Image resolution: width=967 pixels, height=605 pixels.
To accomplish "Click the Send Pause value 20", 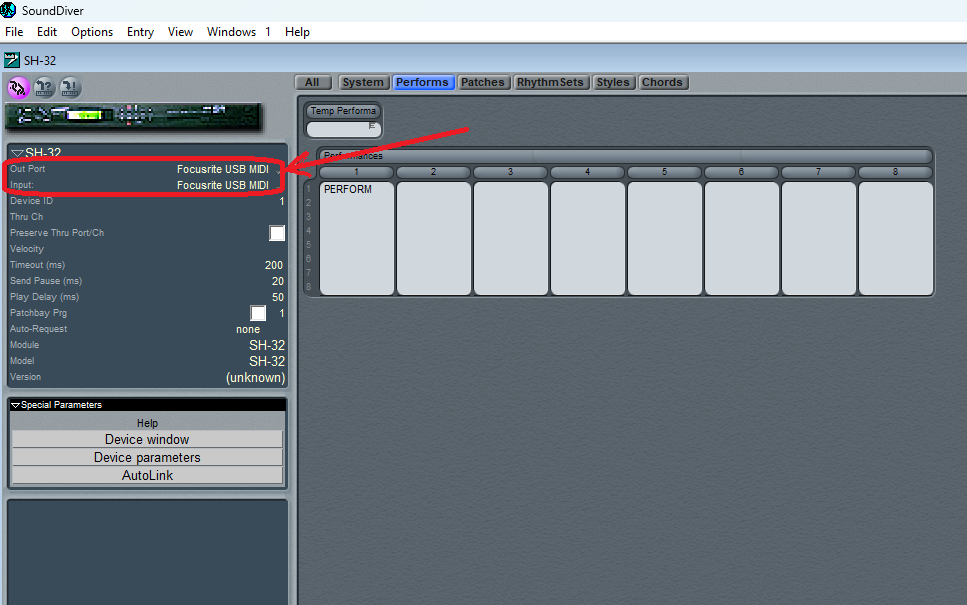I will point(278,281).
